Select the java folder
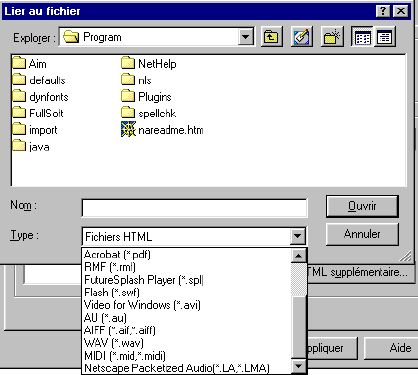 coord(31,146)
